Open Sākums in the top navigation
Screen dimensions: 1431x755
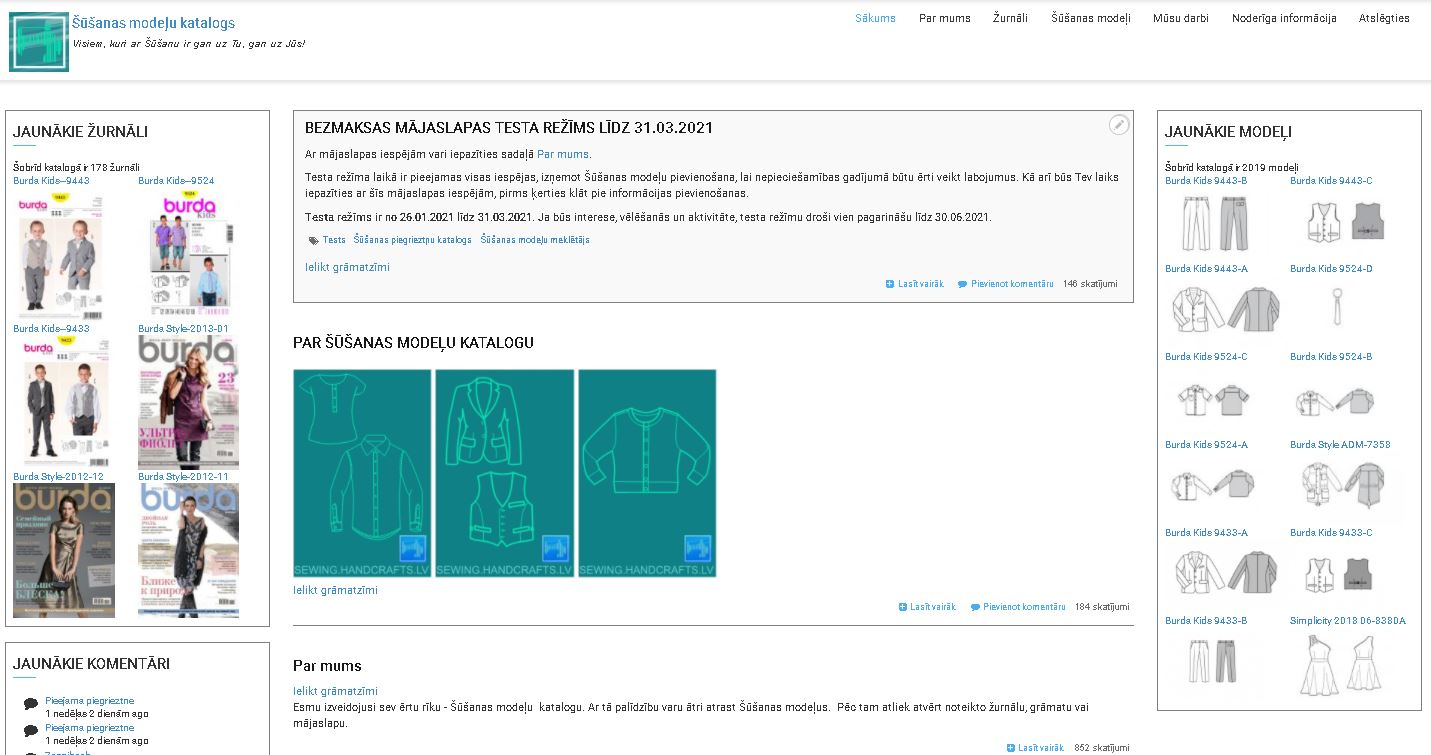(875, 18)
